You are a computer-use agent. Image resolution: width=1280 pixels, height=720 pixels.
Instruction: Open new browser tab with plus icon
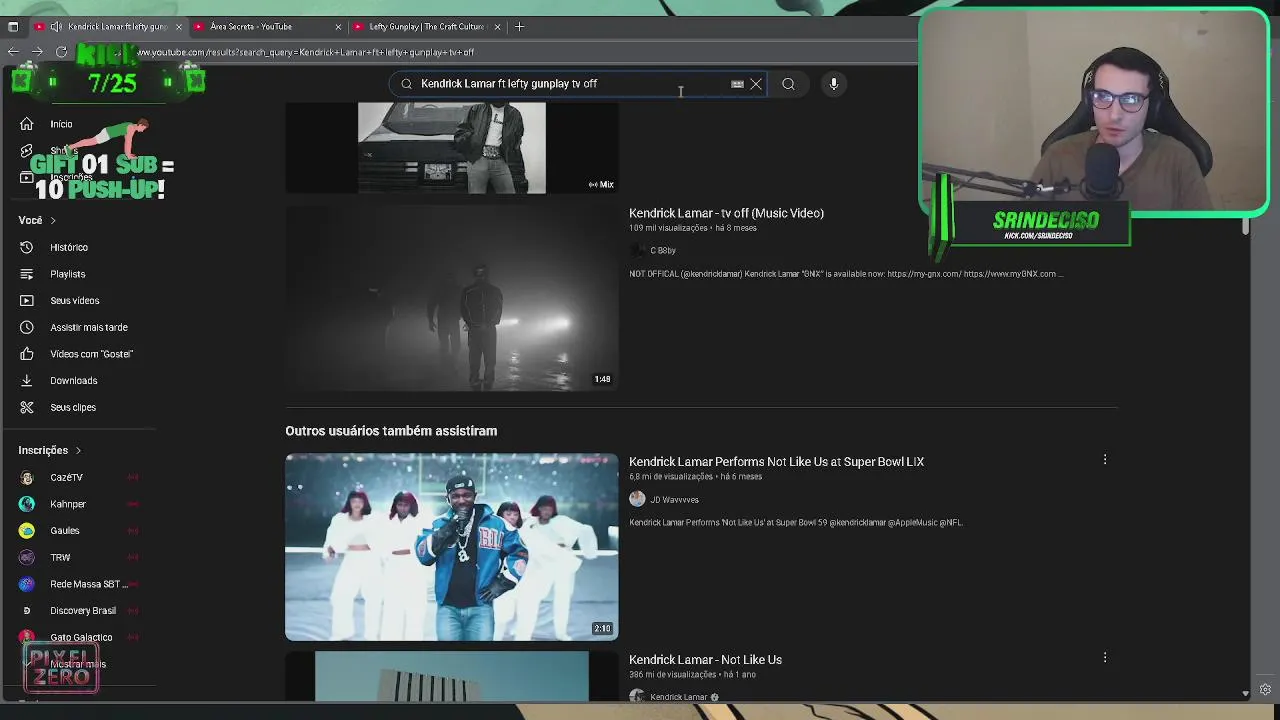coord(519,26)
